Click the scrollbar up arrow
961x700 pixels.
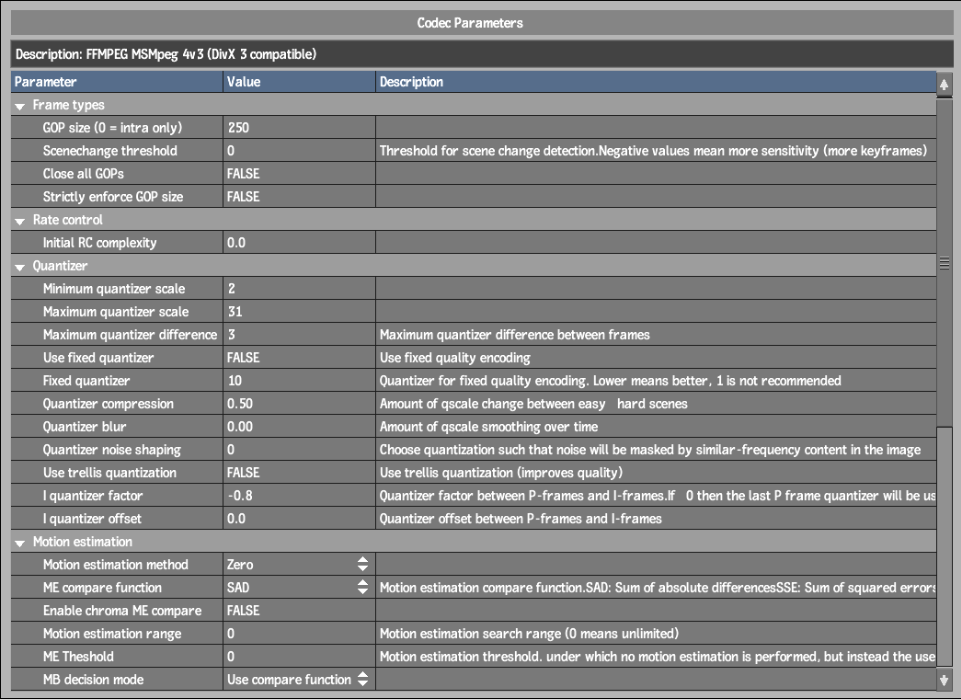click(944, 85)
